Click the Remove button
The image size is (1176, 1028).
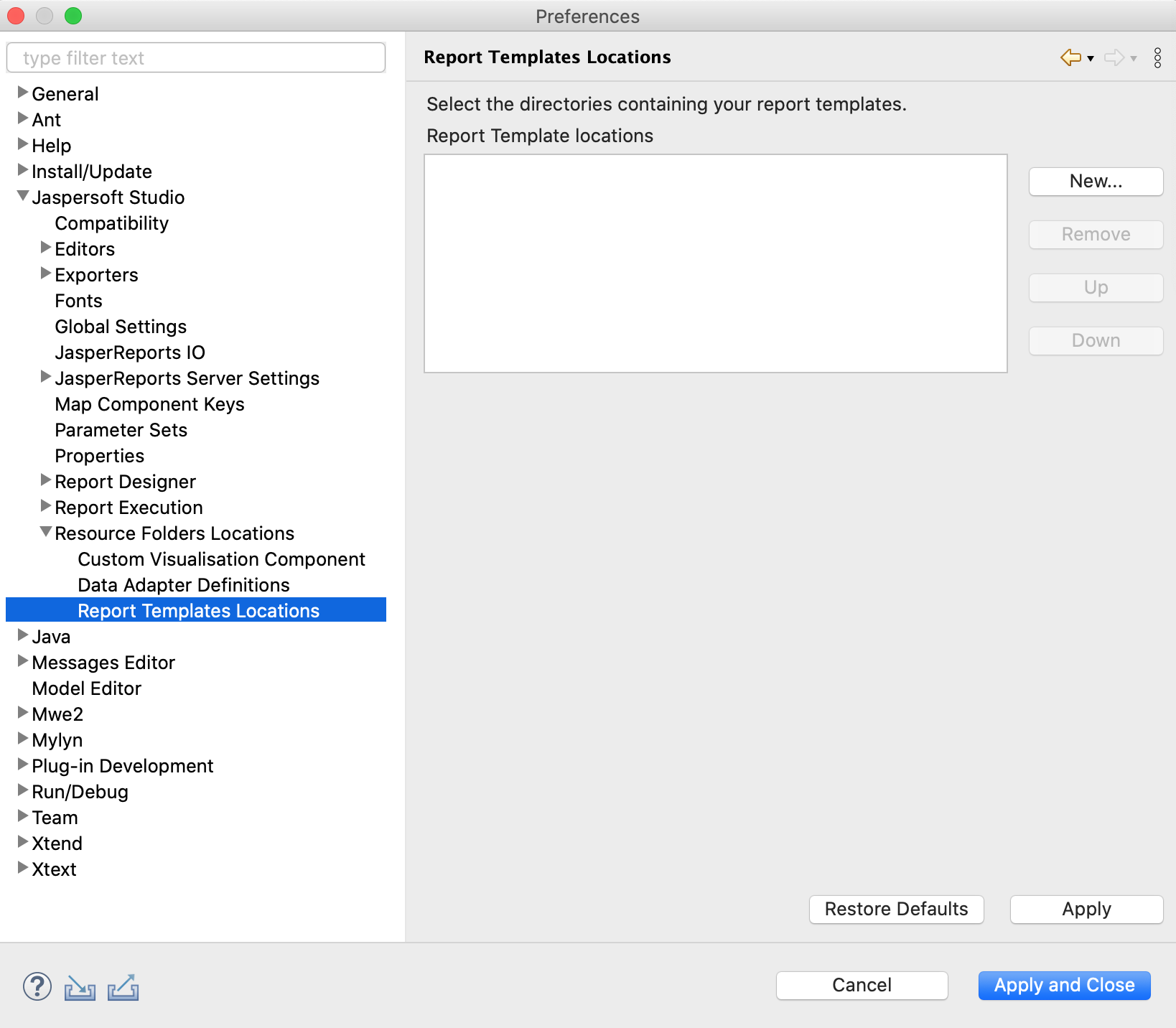point(1096,235)
